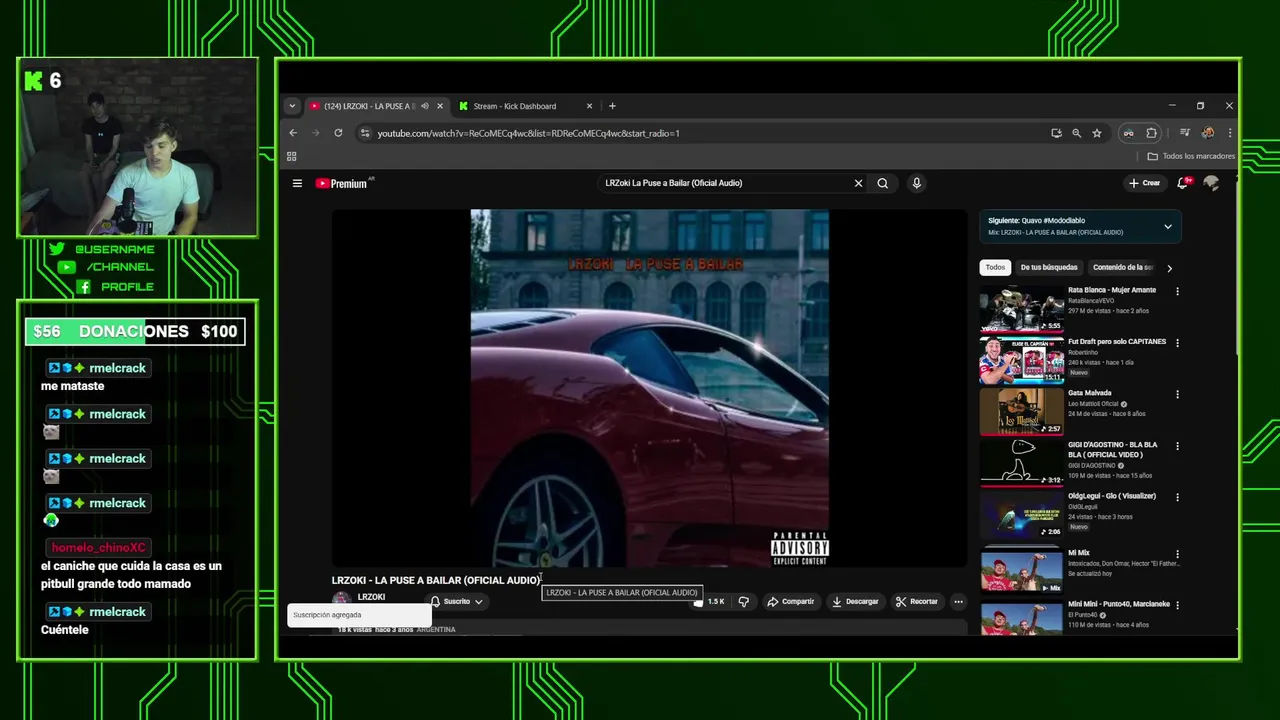Viewport: 1280px width, 720px height.
Task: Open Chrome three-dot menu
Action: 1230,133
